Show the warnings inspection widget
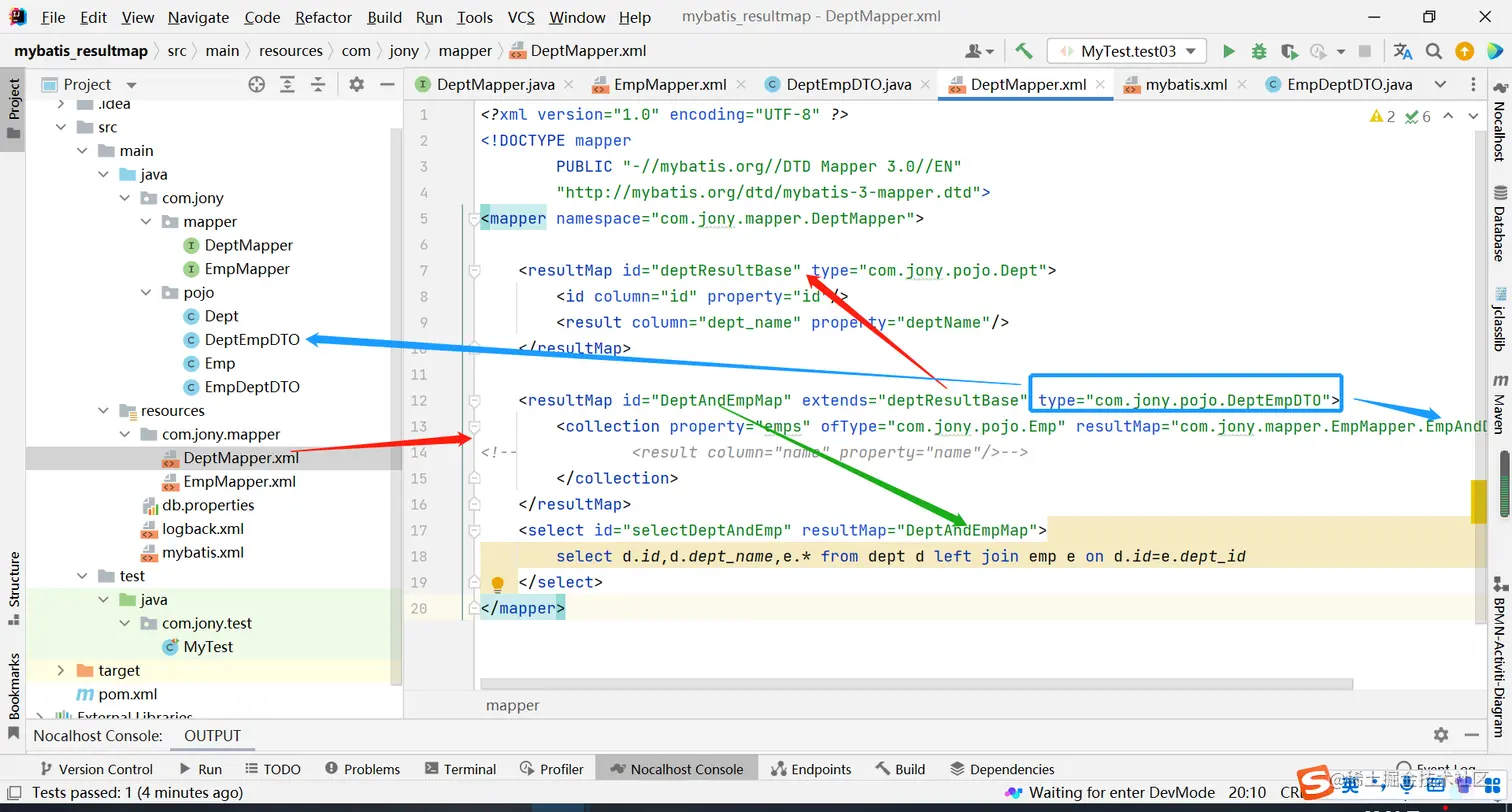The image size is (1512, 812). [x=1382, y=117]
